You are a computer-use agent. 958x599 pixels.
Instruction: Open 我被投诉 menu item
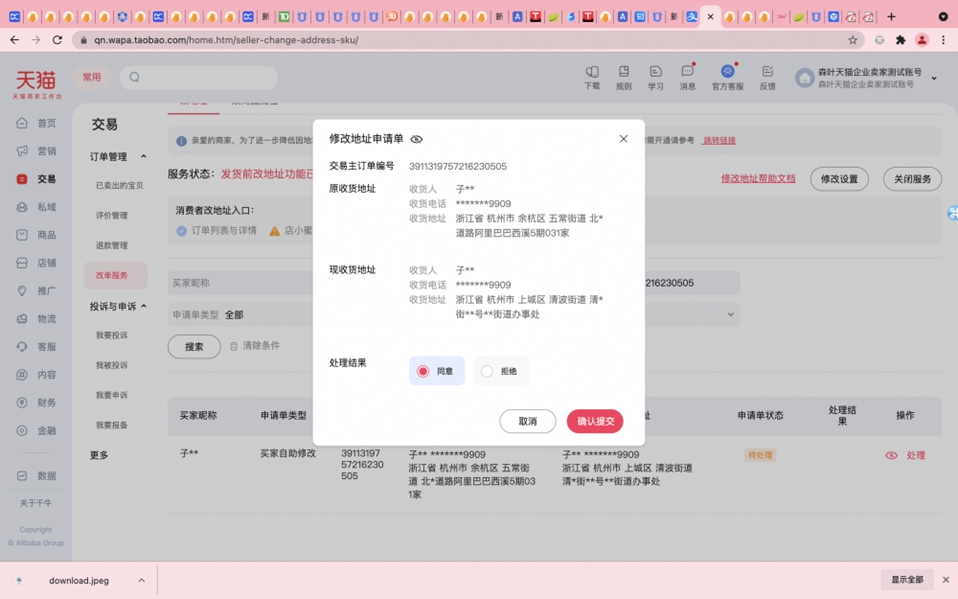click(111, 365)
